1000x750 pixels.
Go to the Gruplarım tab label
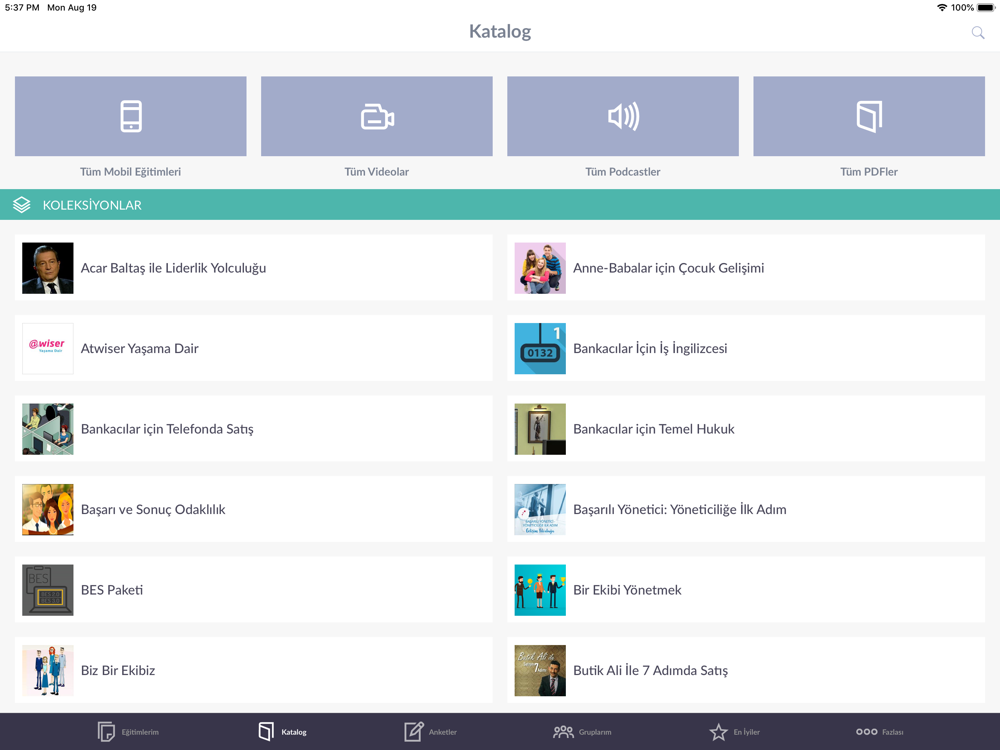click(x=595, y=732)
